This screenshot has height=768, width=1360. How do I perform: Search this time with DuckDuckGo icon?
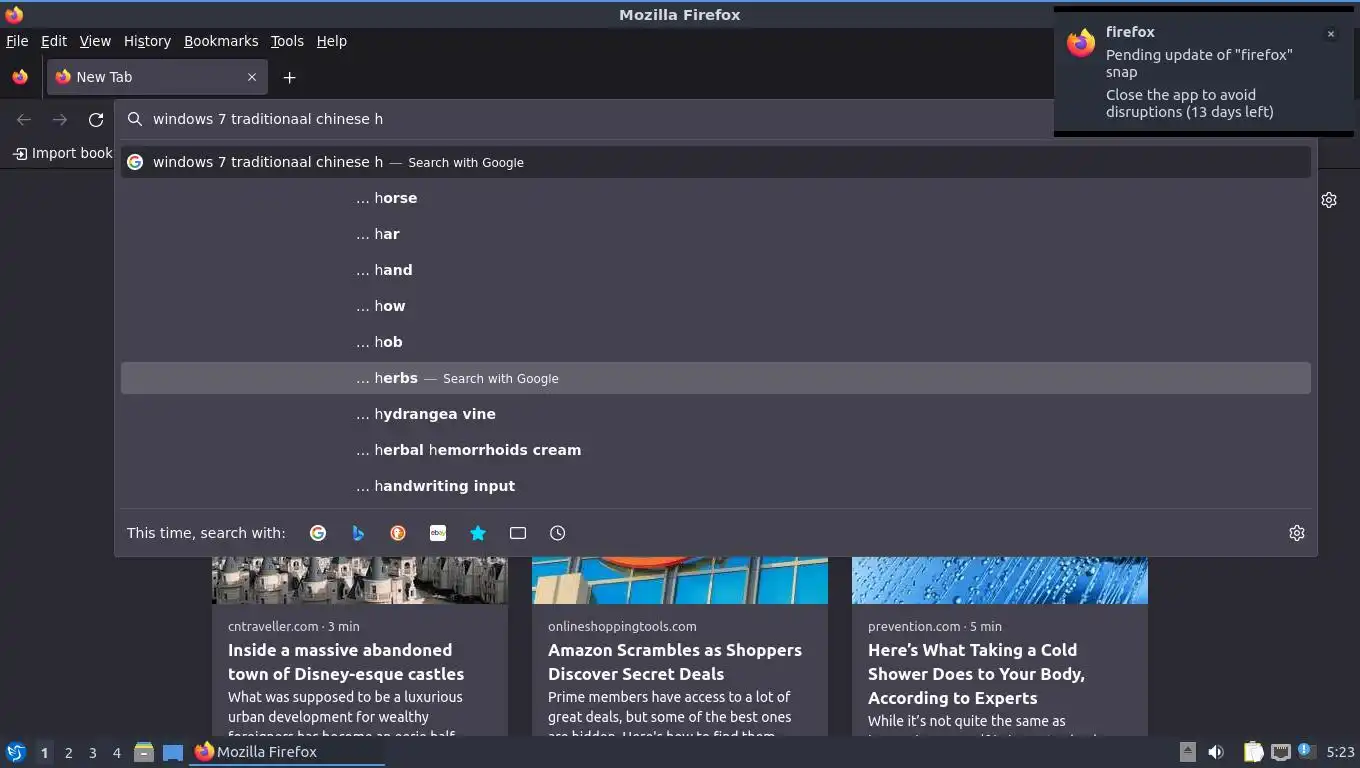pos(398,533)
